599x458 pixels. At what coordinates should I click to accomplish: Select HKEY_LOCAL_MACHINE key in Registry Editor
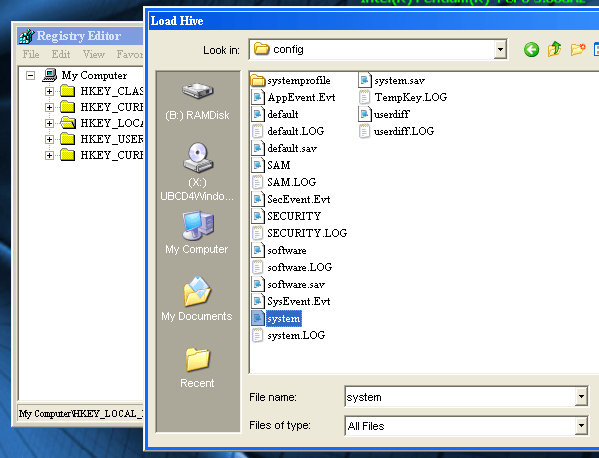pyautogui.click(x=112, y=123)
